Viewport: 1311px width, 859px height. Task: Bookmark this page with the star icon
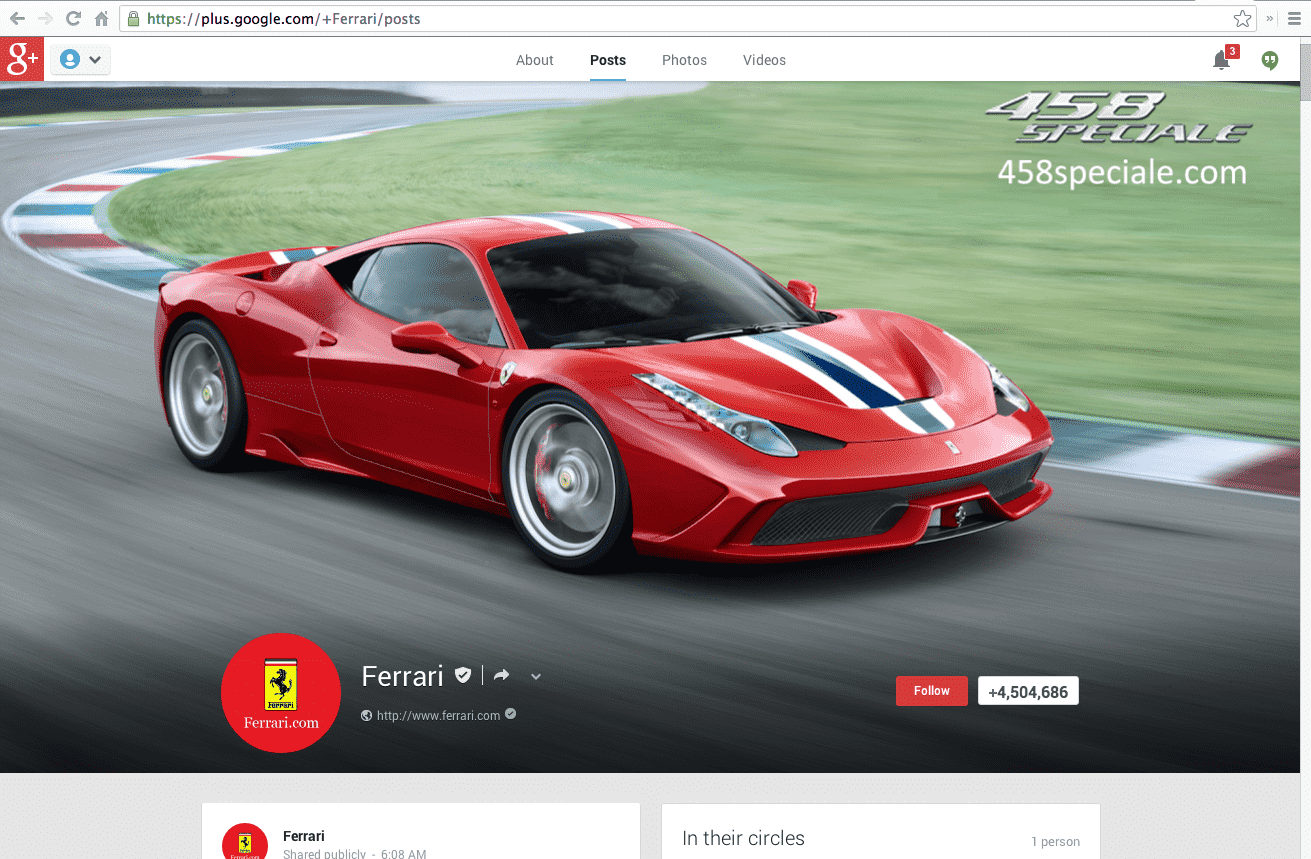[1242, 18]
